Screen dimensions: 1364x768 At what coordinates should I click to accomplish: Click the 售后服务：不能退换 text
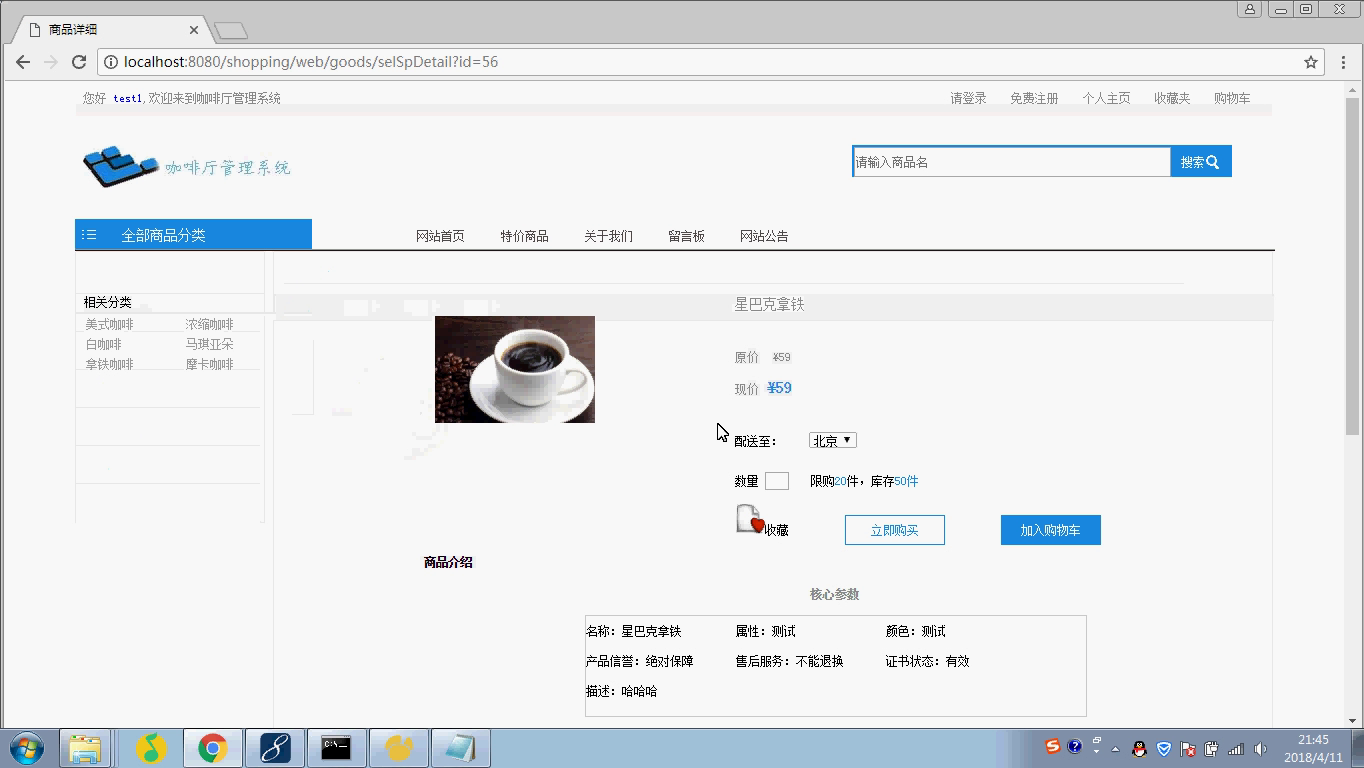[x=789, y=661]
